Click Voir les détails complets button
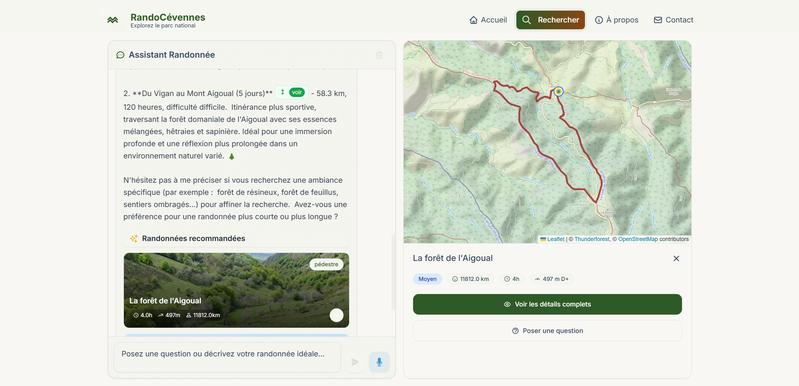799x386 pixels. 547,304
